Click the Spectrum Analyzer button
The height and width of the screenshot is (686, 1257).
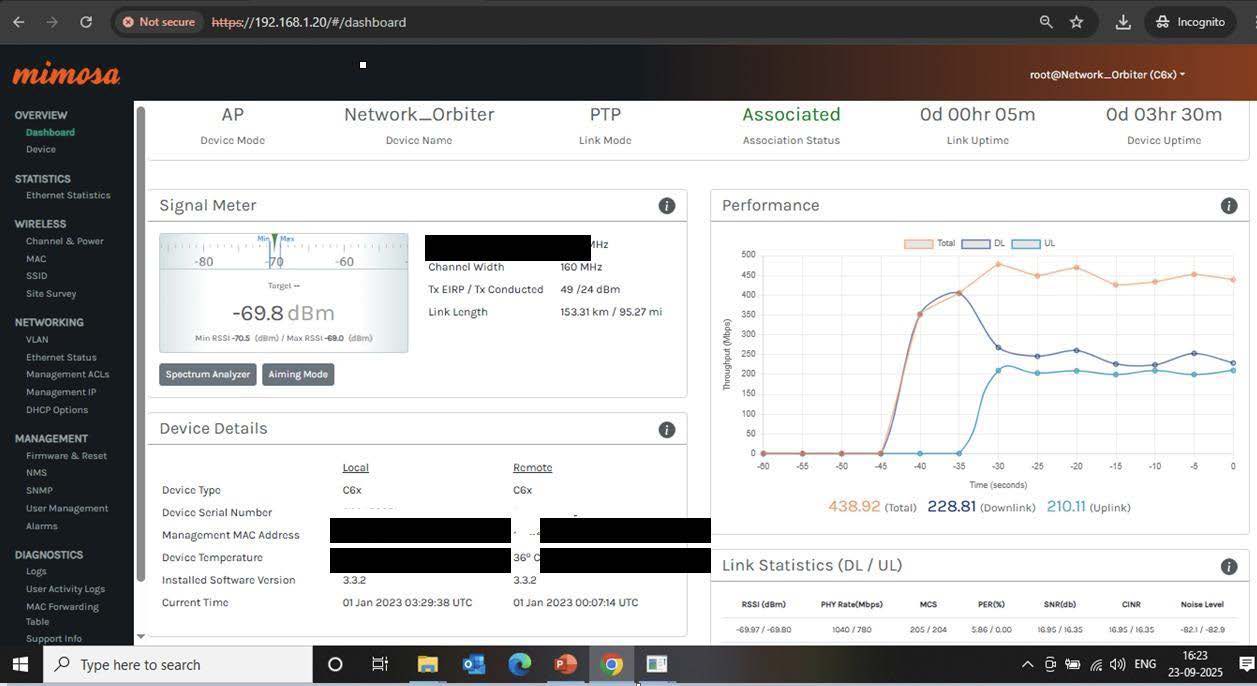(208, 374)
